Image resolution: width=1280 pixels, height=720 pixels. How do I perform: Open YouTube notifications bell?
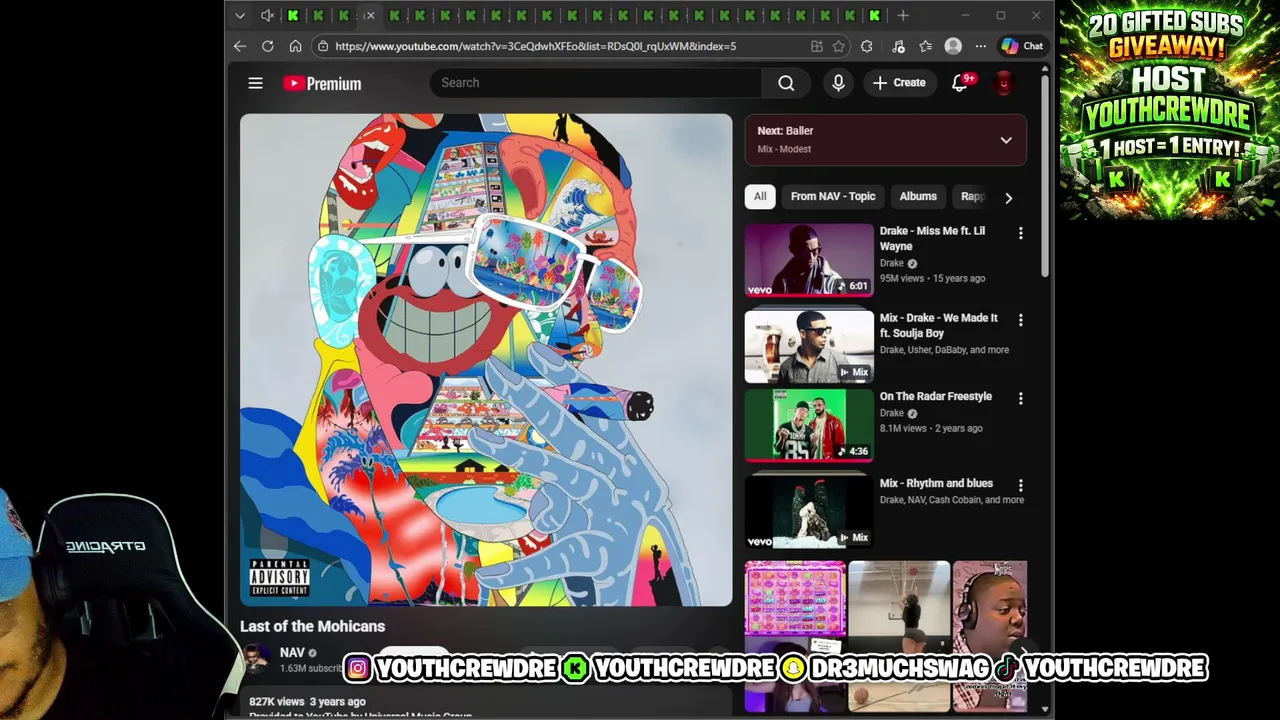click(x=960, y=83)
